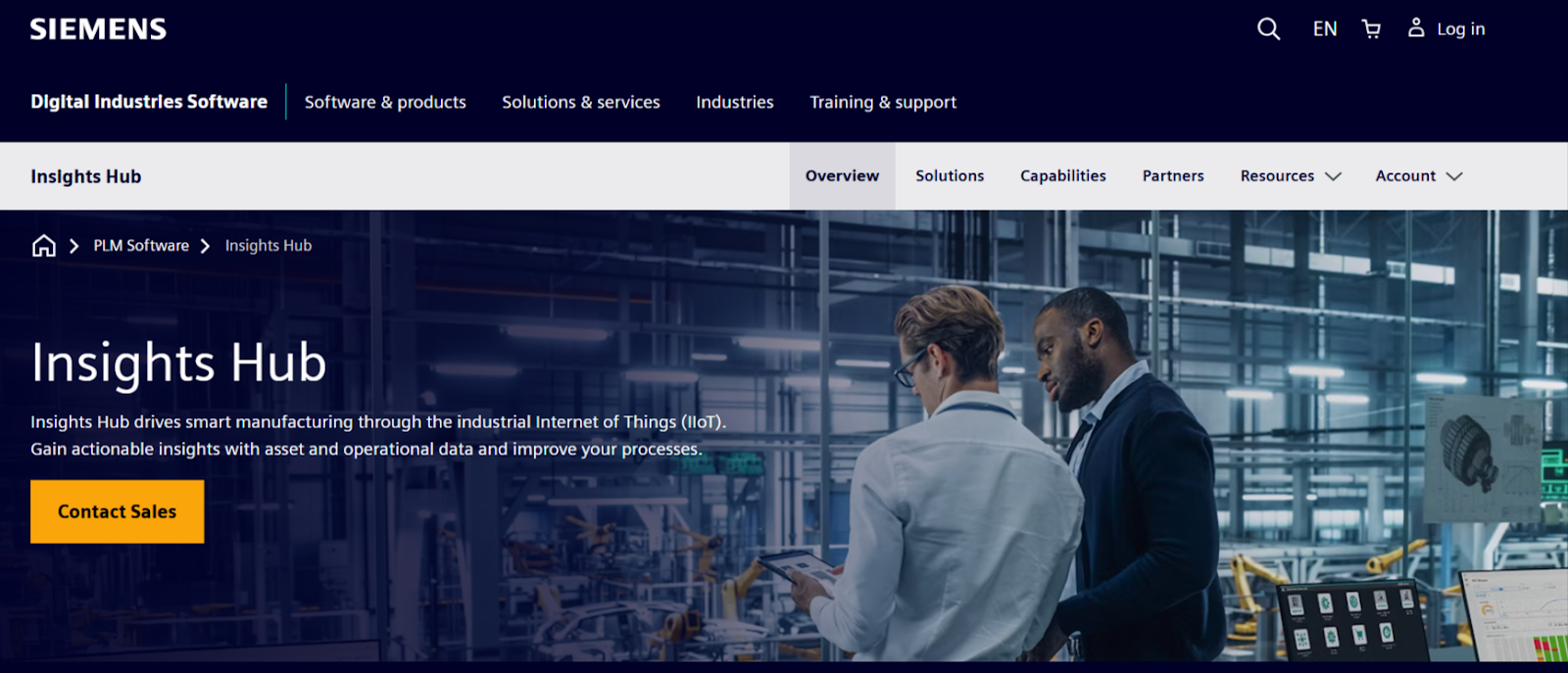Go to home via breadcrumb house icon
This screenshot has height=673, width=1568.
click(x=44, y=245)
